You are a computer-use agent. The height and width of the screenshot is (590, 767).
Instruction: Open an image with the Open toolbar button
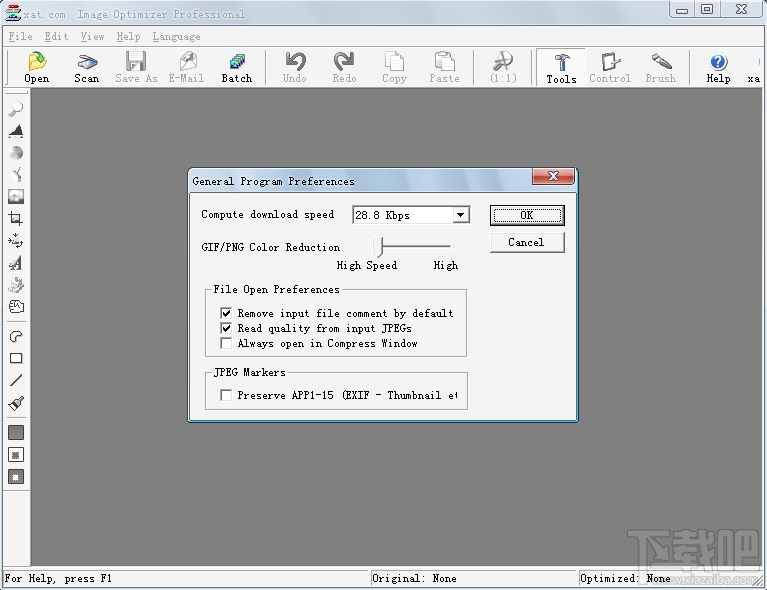coord(37,68)
